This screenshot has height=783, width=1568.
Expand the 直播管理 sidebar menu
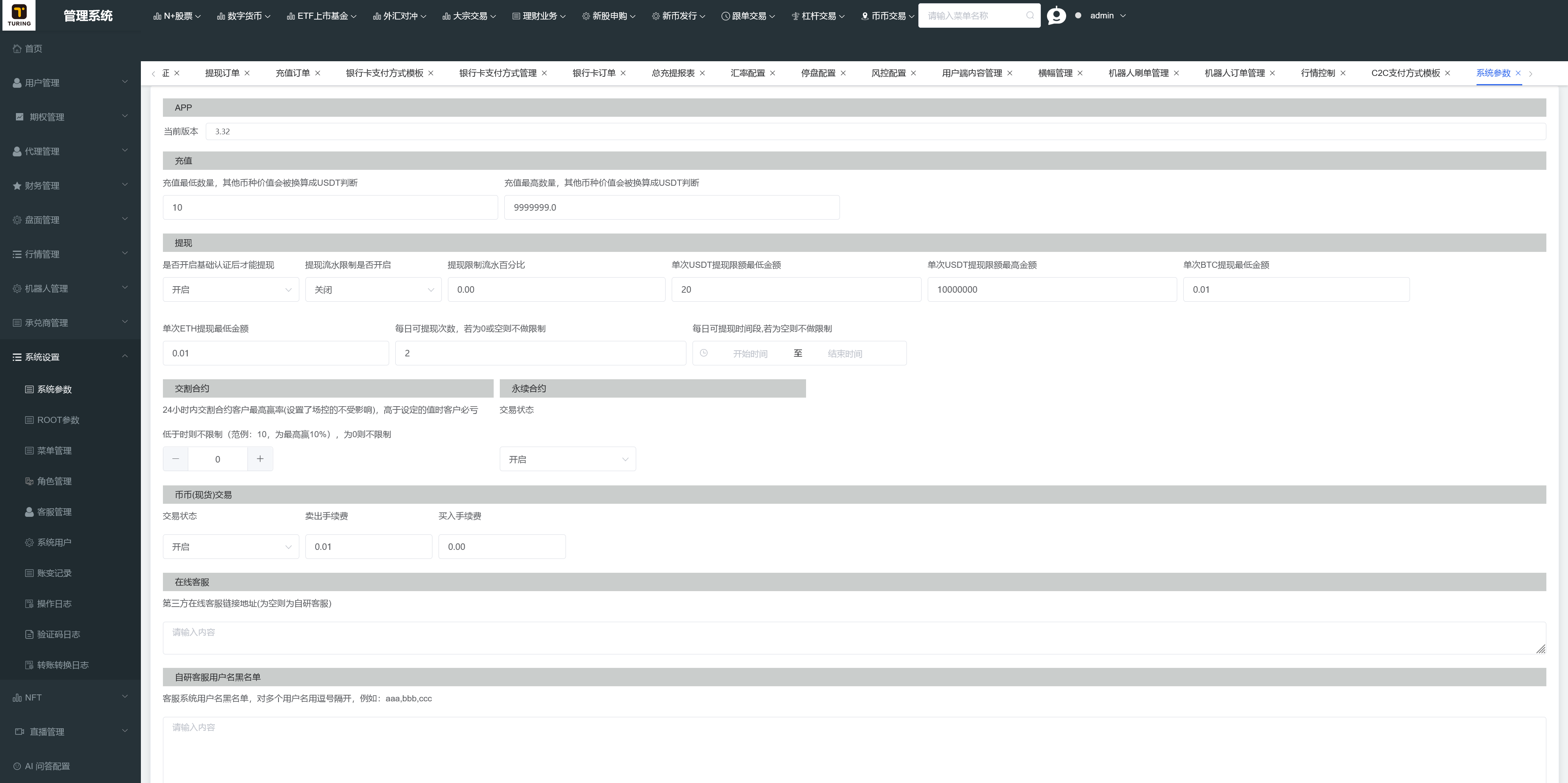pyautogui.click(x=70, y=732)
